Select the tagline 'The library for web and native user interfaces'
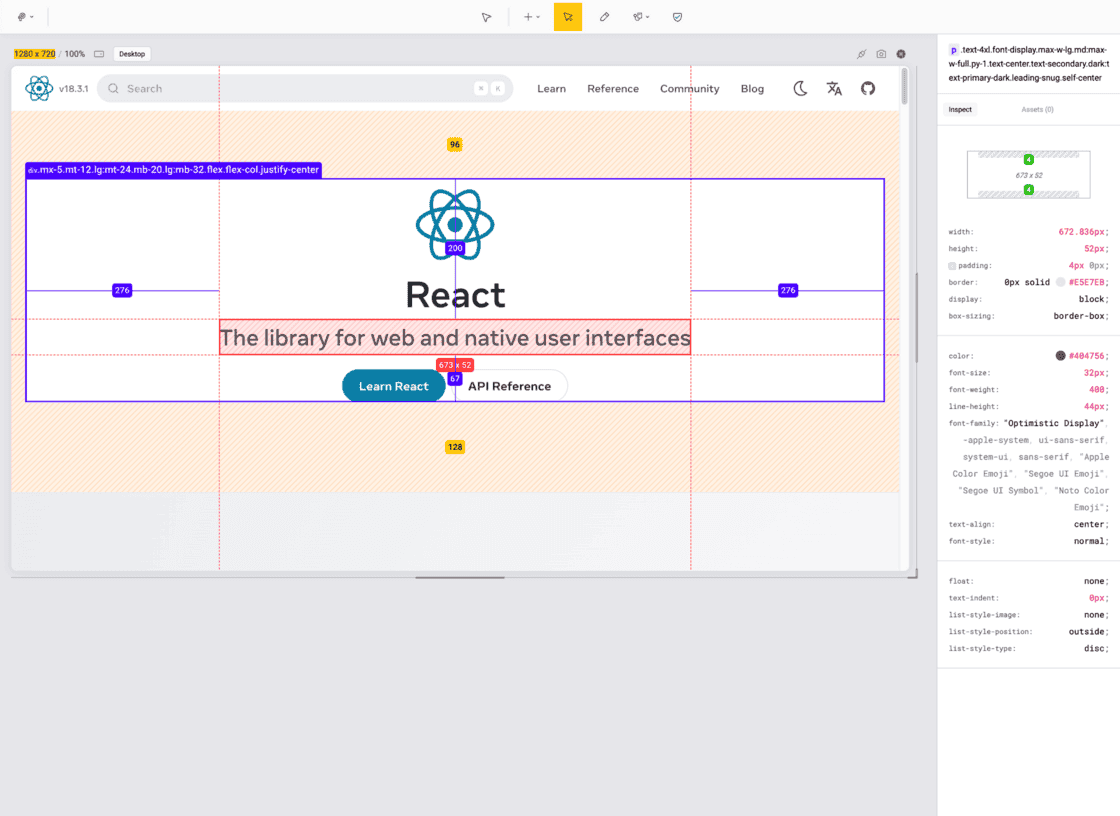Viewport: 1120px width, 816px height. pyautogui.click(x=455, y=337)
